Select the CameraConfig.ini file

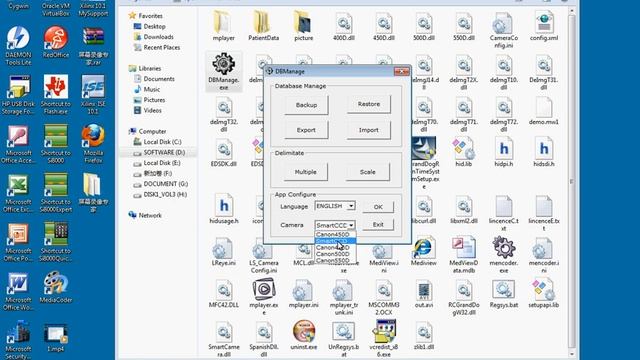coord(504,30)
